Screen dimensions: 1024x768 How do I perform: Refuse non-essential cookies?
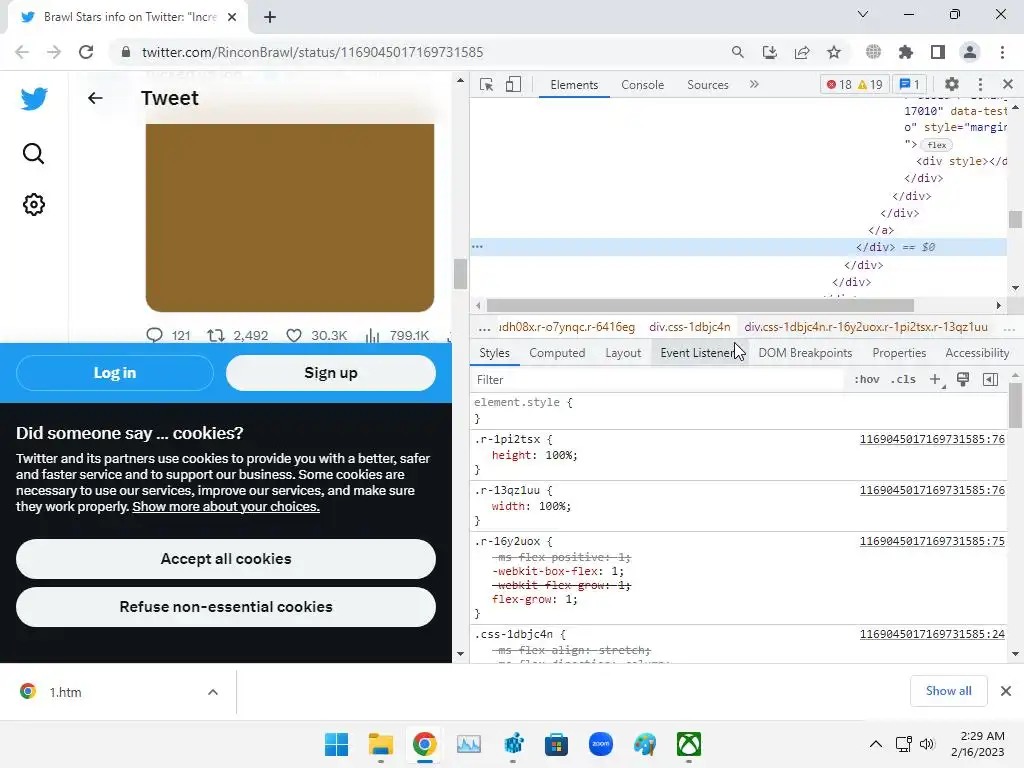(226, 607)
